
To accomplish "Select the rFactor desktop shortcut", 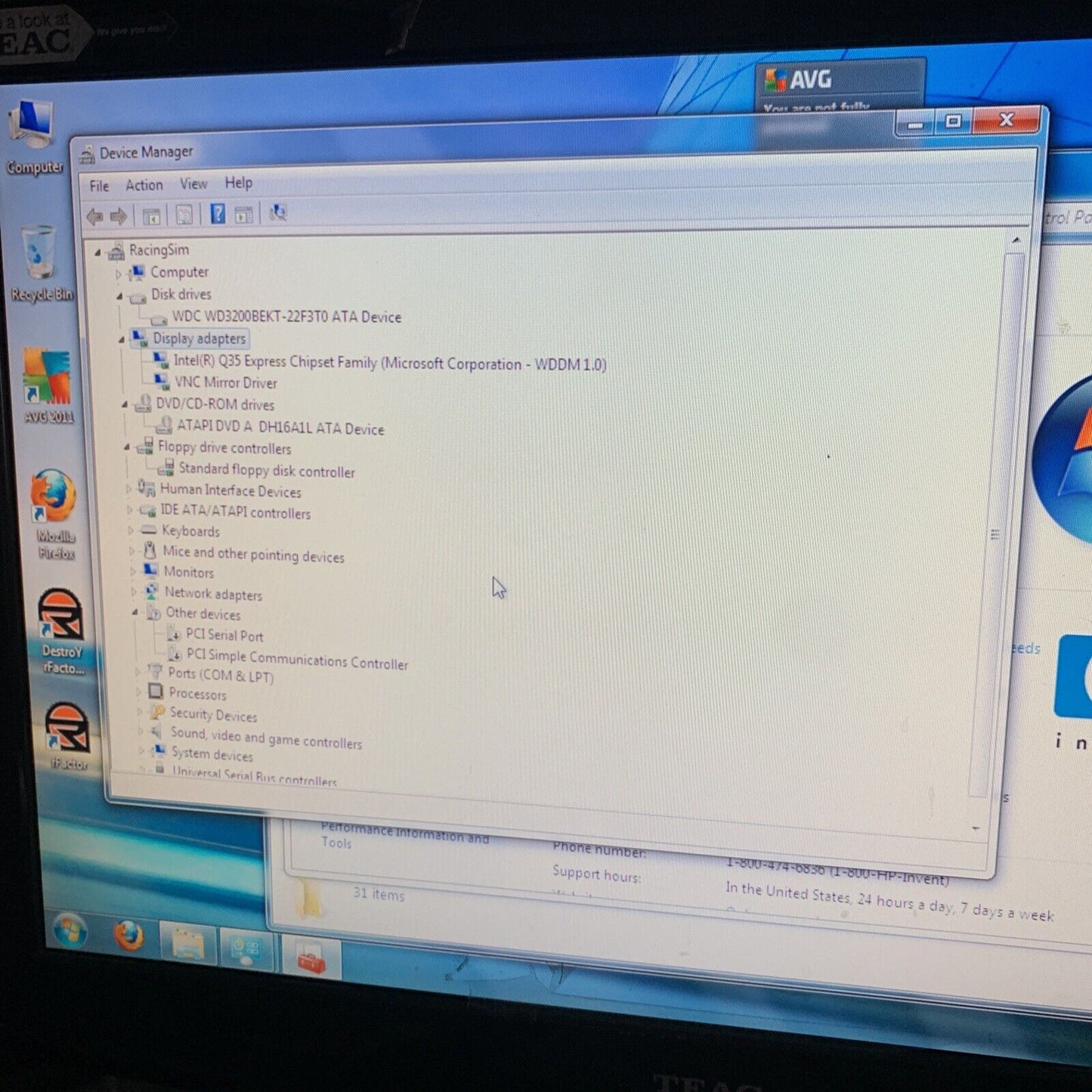I will point(68,737).
